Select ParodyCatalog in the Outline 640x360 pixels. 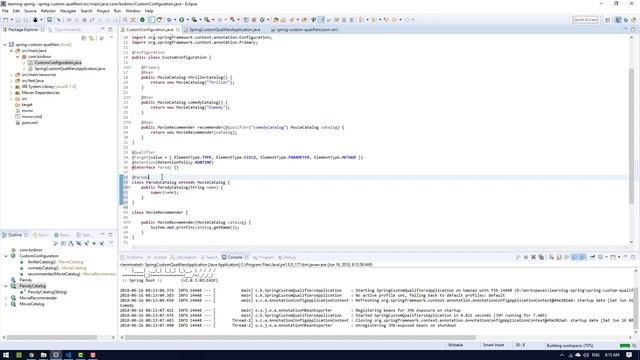(32, 286)
